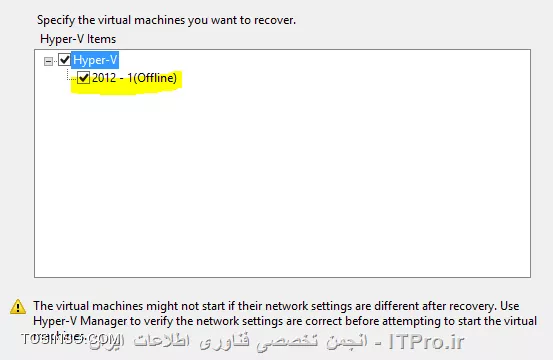The height and width of the screenshot is (360, 553).
Task: Collapse the Hyper-V tree node
Action: [x=48, y=61]
